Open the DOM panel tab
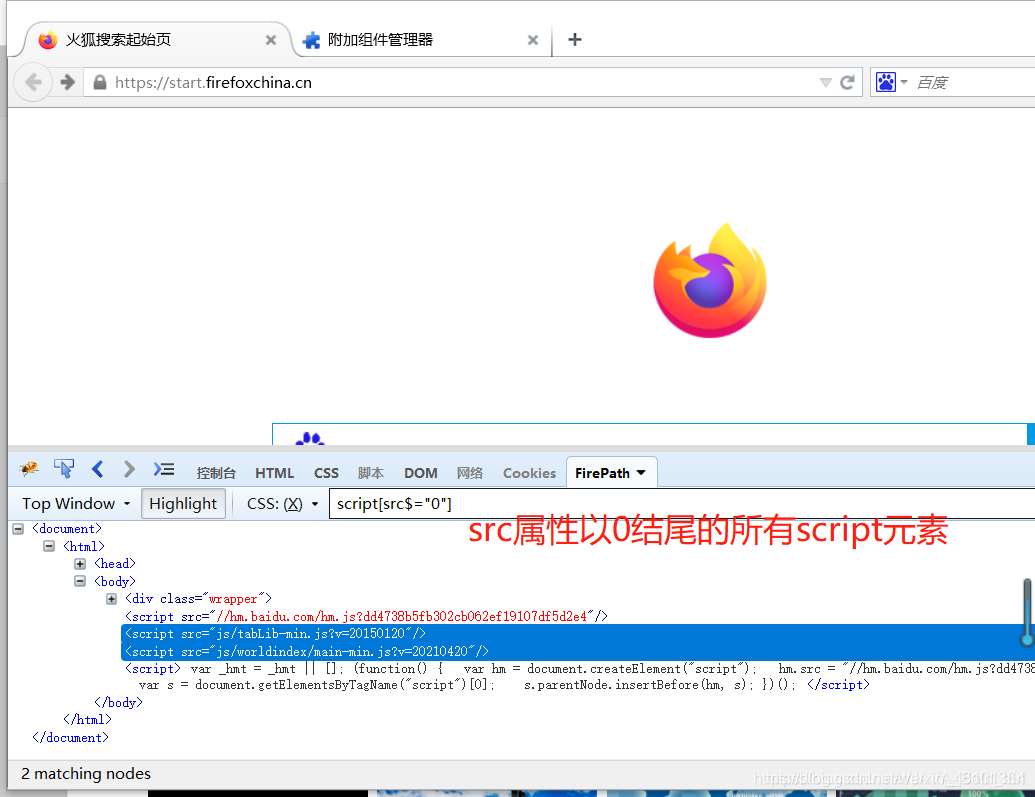Image resolution: width=1035 pixels, height=797 pixels. tap(420, 473)
